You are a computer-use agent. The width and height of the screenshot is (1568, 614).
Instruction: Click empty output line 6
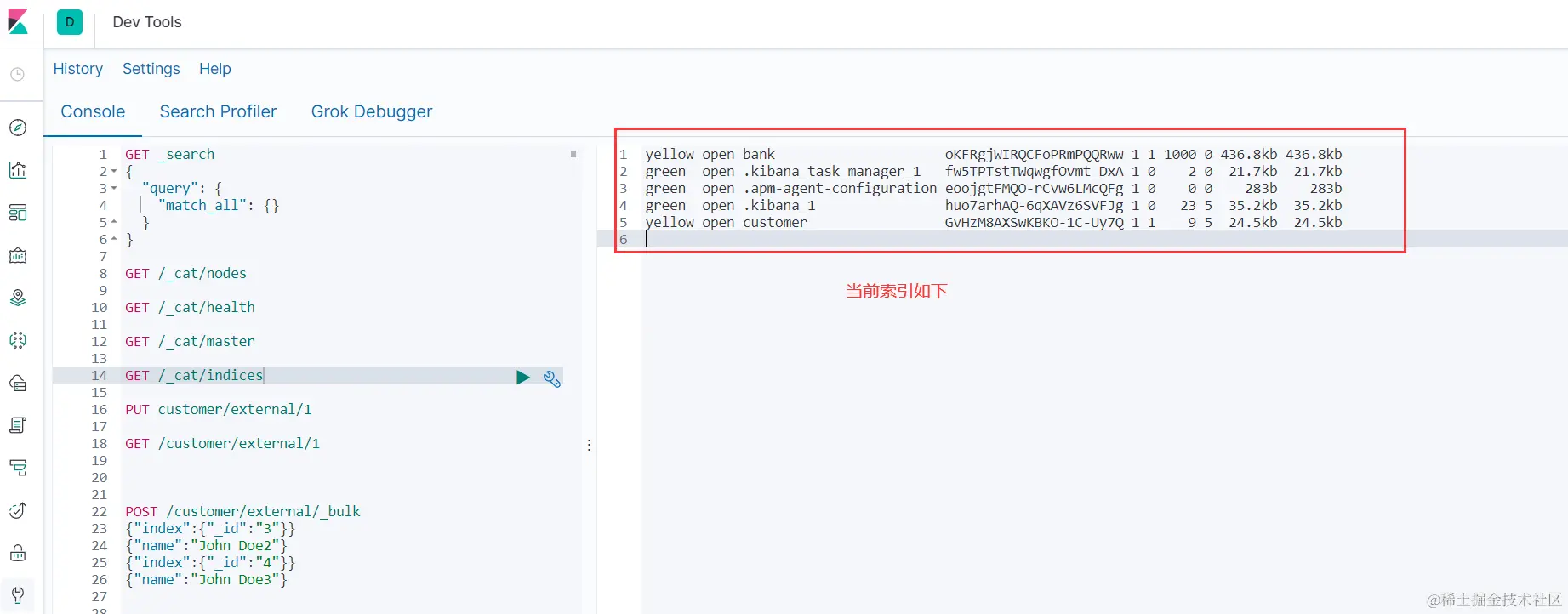tap(1104, 240)
